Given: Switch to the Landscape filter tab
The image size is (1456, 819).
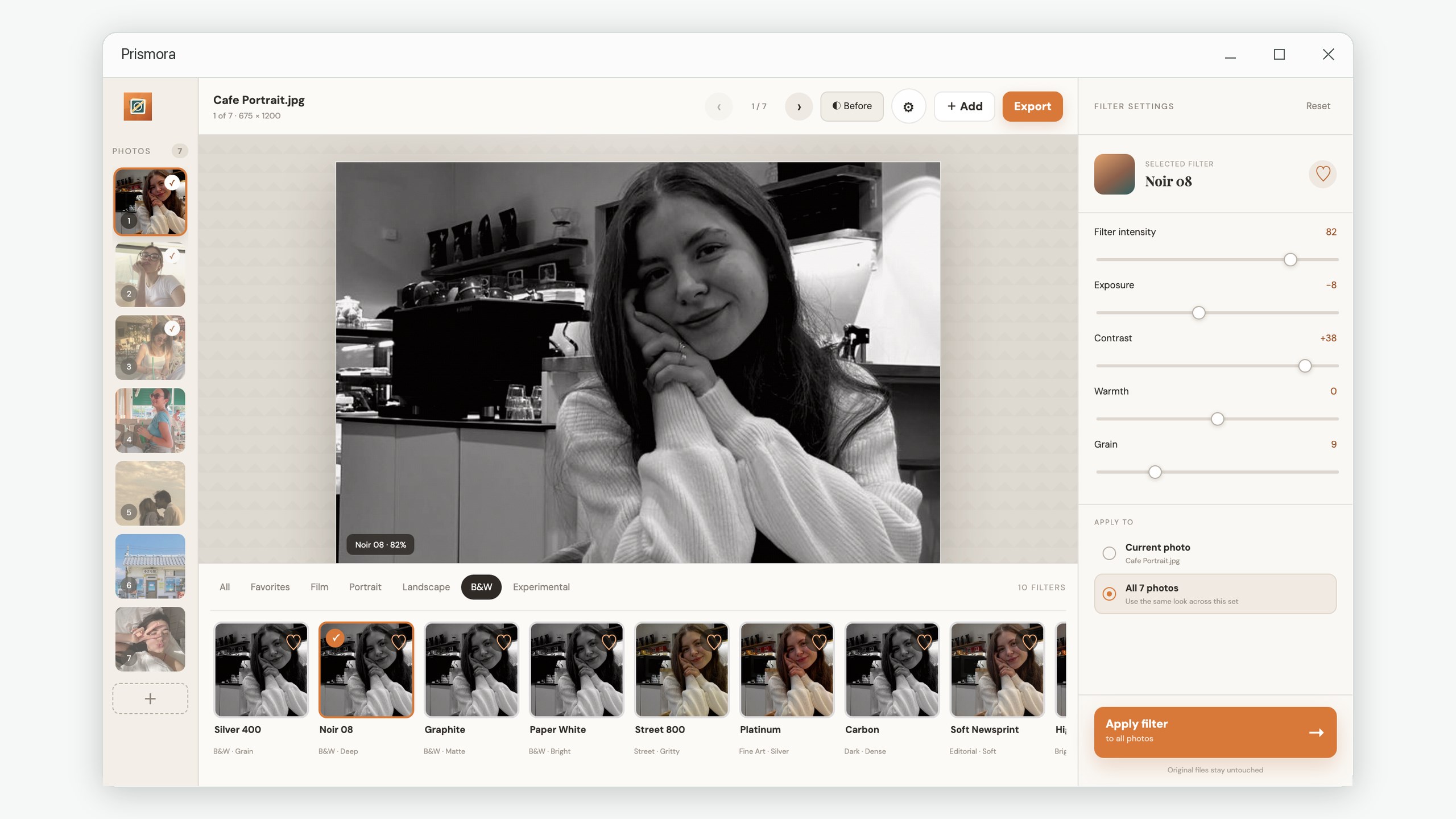Looking at the screenshot, I should pyautogui.click(x=426, y=587).
